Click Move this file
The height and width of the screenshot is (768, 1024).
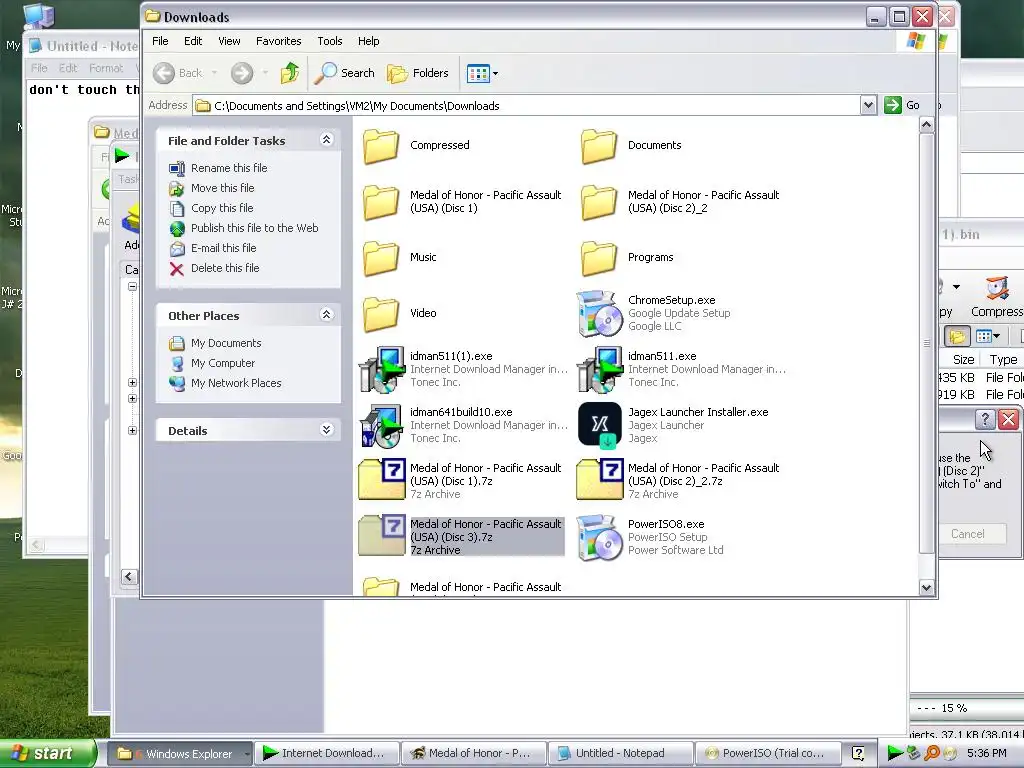click(x=222, y=188)
